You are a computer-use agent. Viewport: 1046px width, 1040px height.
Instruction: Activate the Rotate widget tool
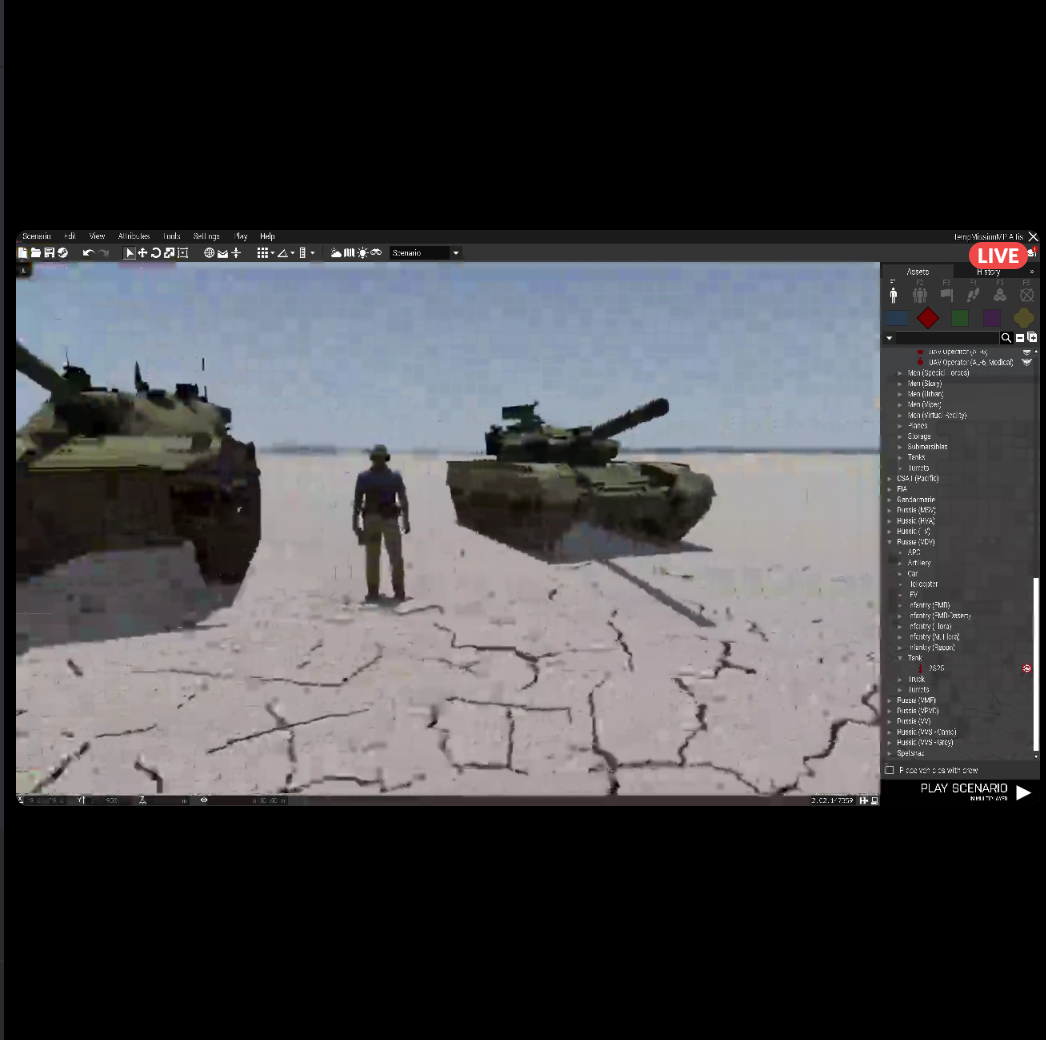[x=156, y=253]
